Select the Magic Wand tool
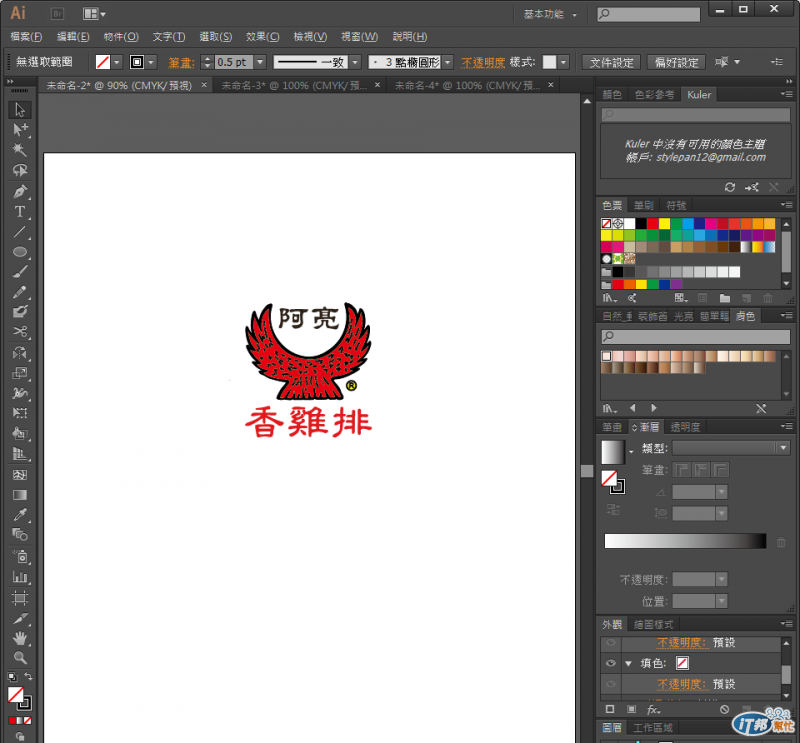Viewport: 800px width, 743px height. coord(19,150)
